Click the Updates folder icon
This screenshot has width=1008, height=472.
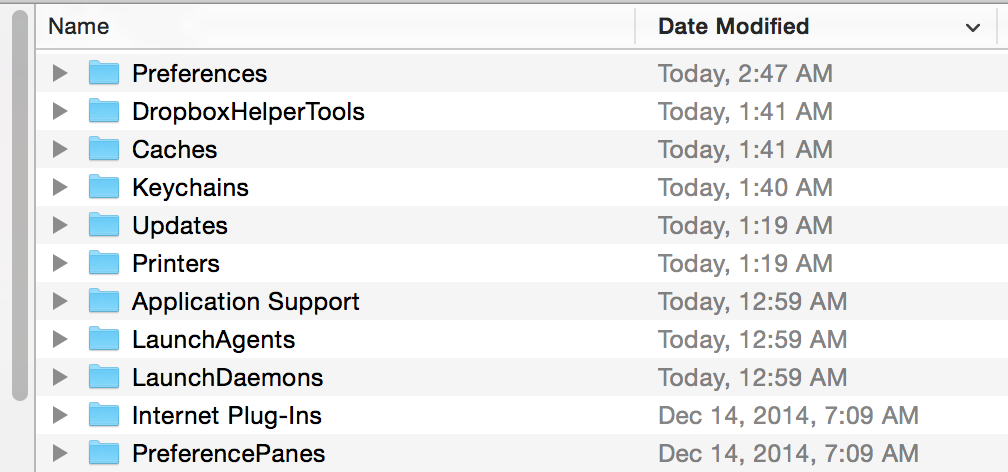[x=104, y=225]
